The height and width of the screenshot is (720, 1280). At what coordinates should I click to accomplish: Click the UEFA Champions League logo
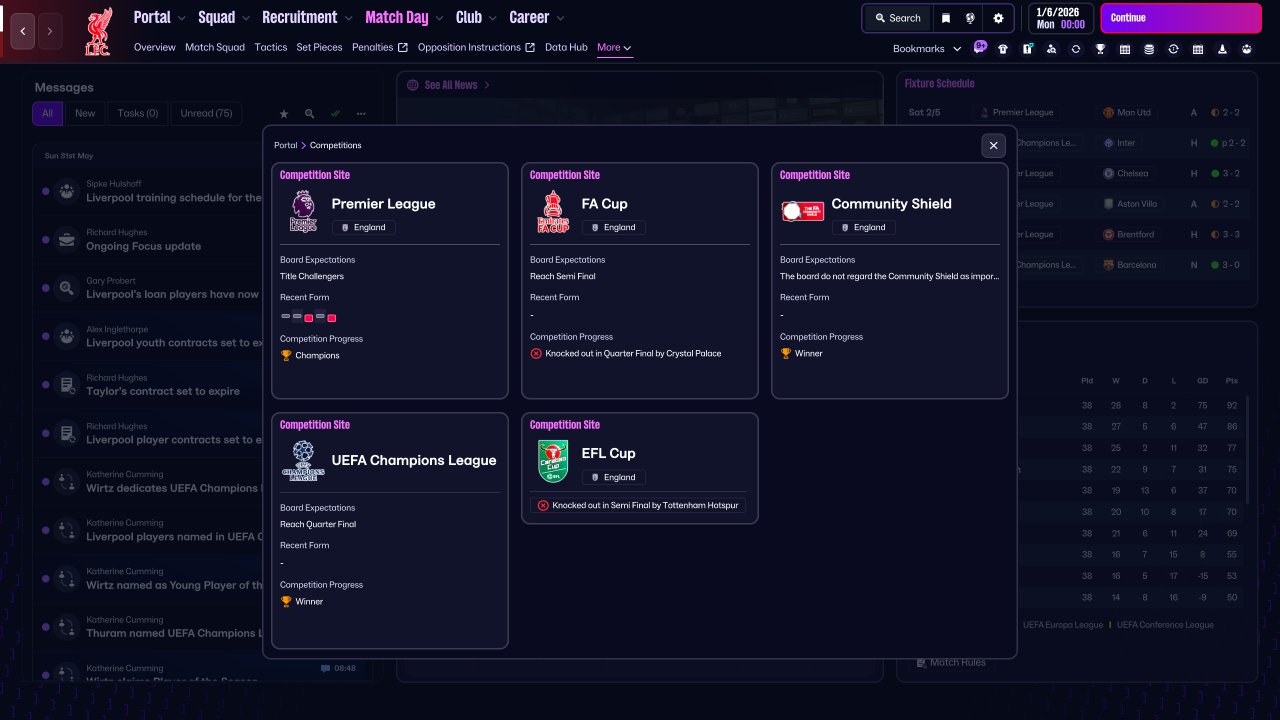coord(303,461)
